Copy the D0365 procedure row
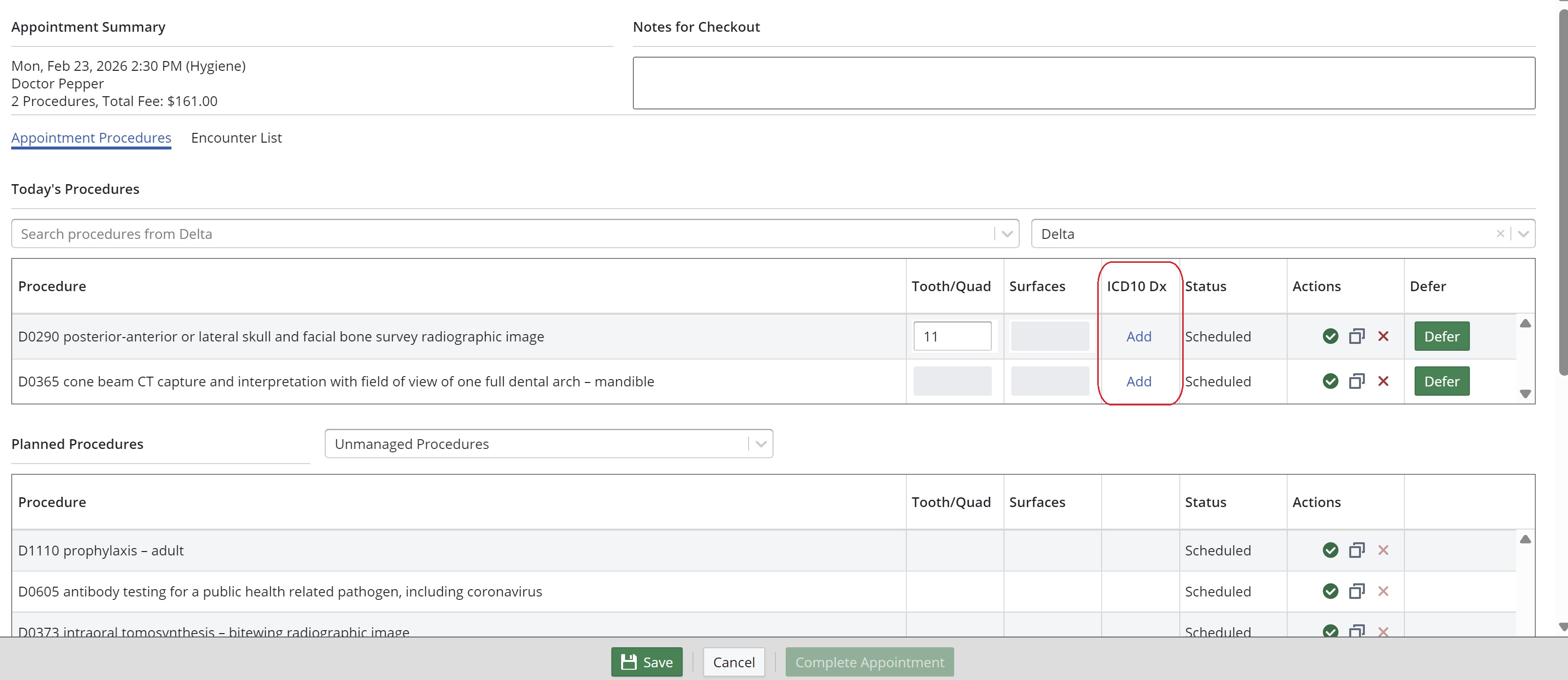Screen dimensions: 1568x680 [1357, 381]
